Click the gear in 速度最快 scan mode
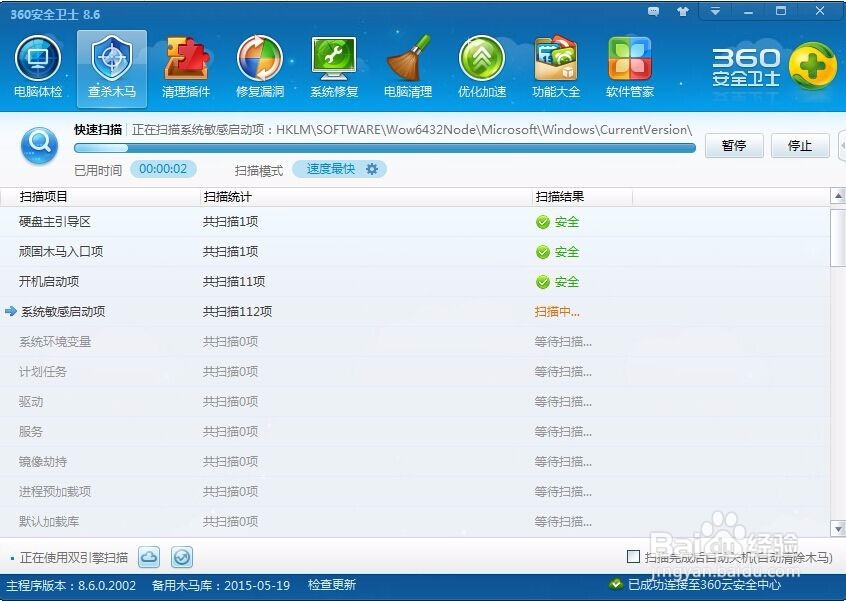This screenshot has height=601, width=846. (372, 169)
